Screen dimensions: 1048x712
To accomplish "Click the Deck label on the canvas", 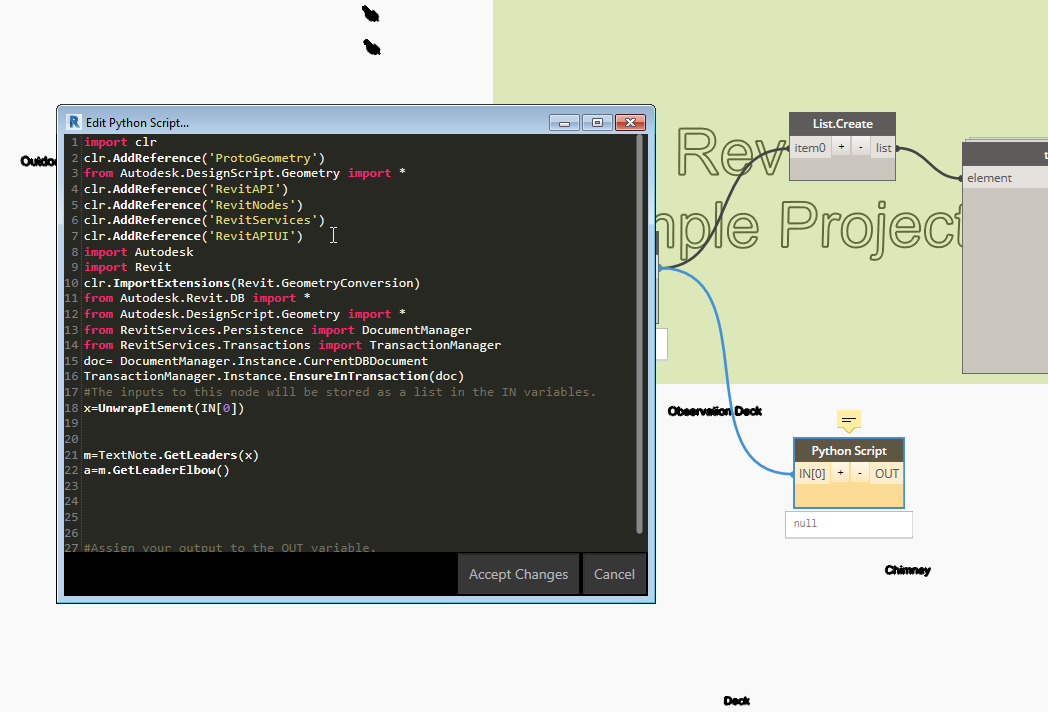I will tap(737, 701).
